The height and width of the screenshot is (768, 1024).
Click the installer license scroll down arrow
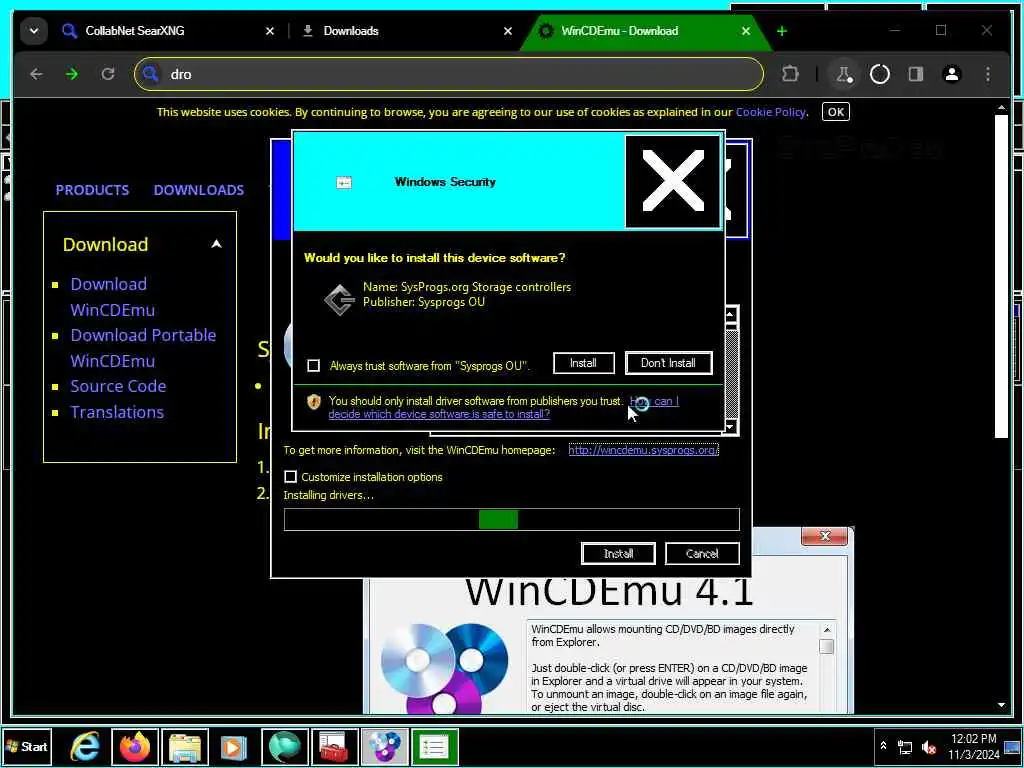731,427
